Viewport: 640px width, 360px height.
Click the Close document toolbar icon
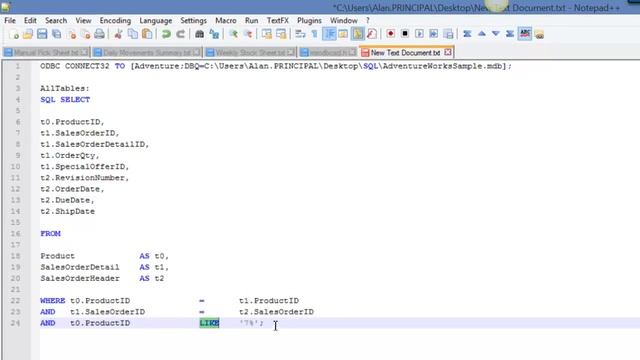point(71,34)
